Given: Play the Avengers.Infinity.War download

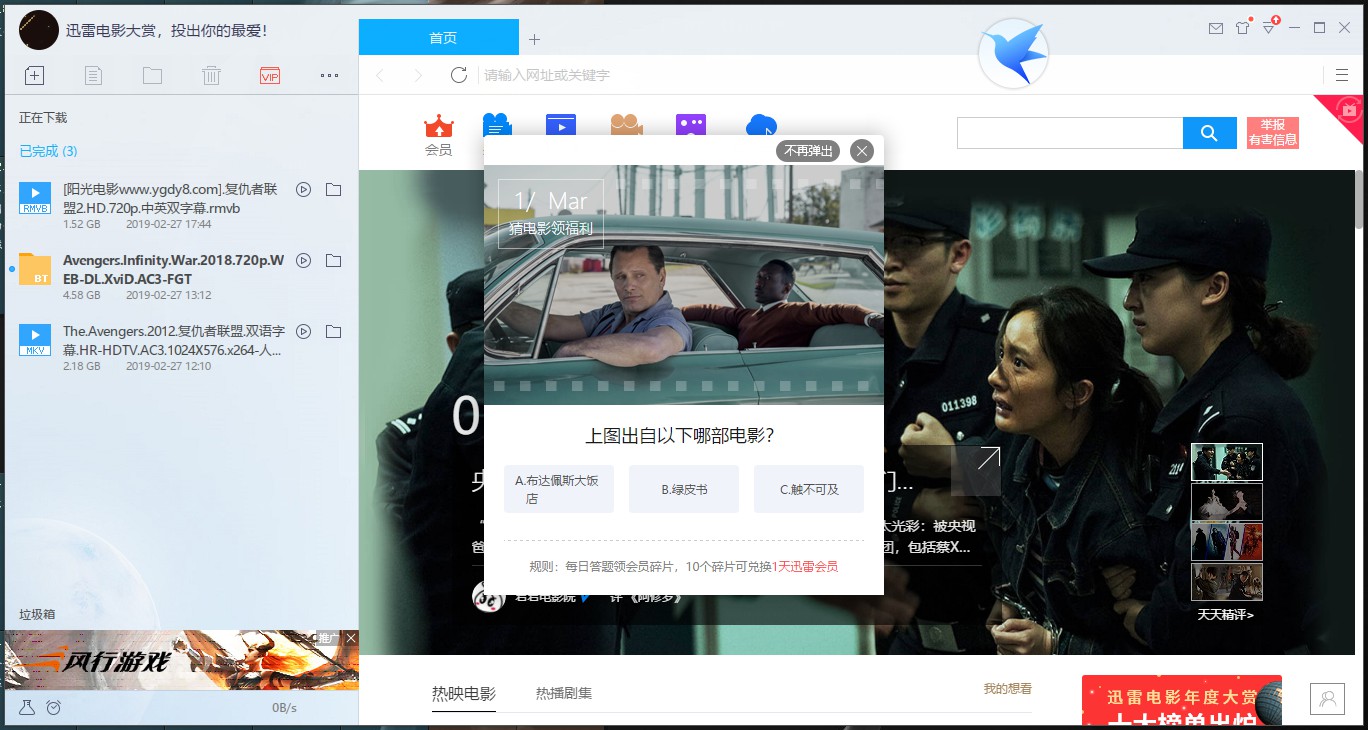Looking at the screenshot, I should point(304,261).
